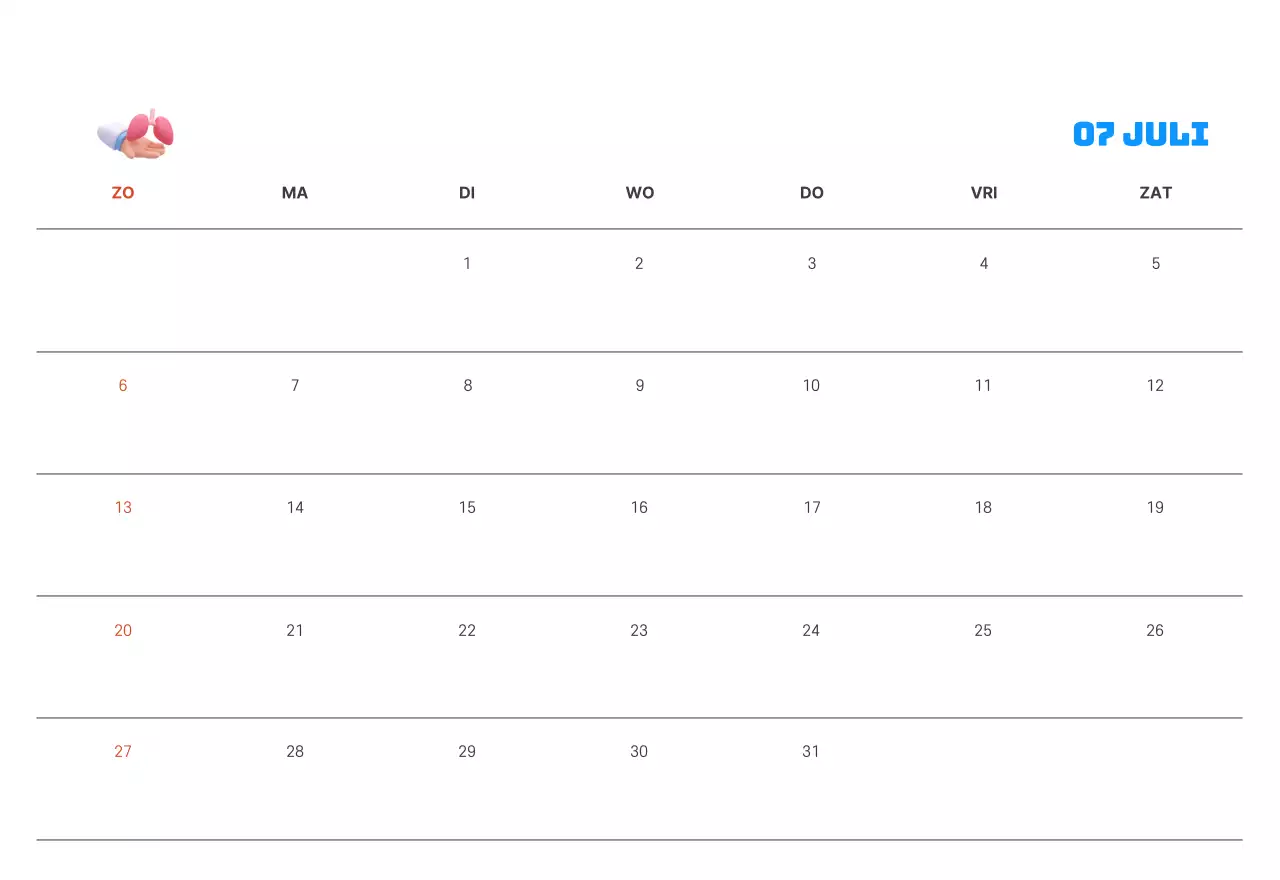Screen dimensions: 1280x880
Task: Select Sunday the 6th
Action: [123, 386]
